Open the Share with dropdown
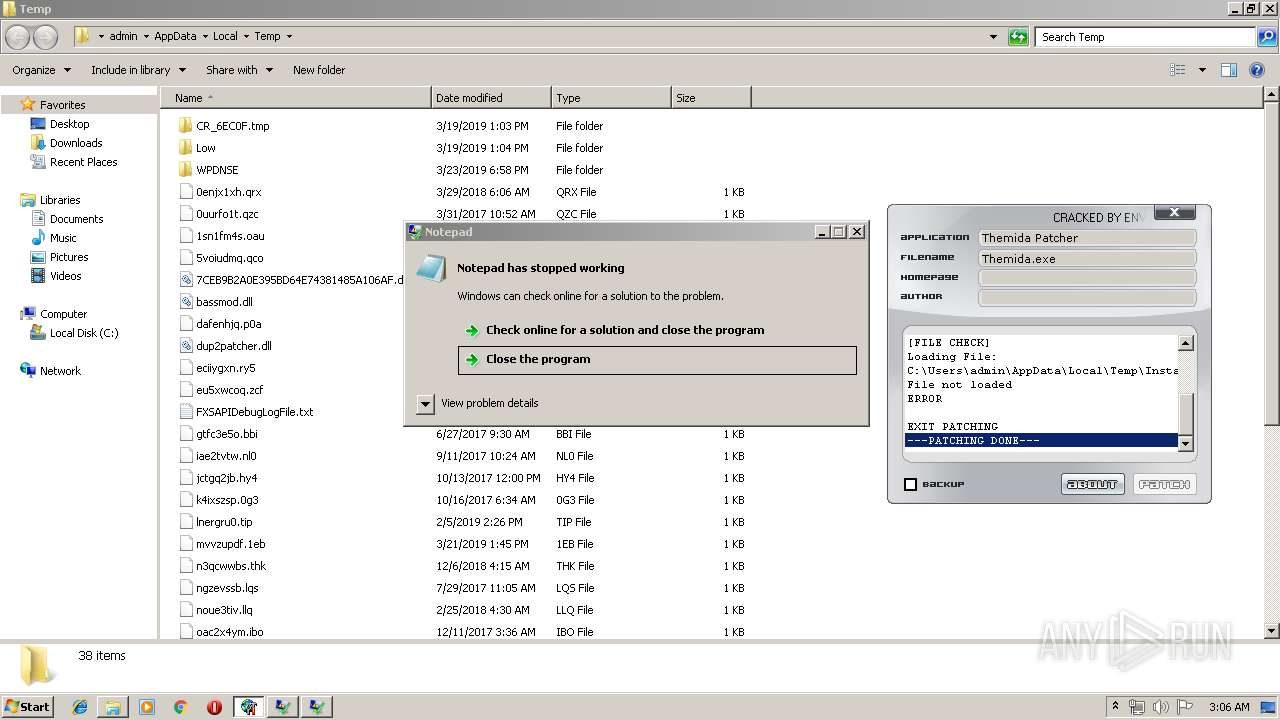This screenshot has width=1280, height=720. point(240,70)
